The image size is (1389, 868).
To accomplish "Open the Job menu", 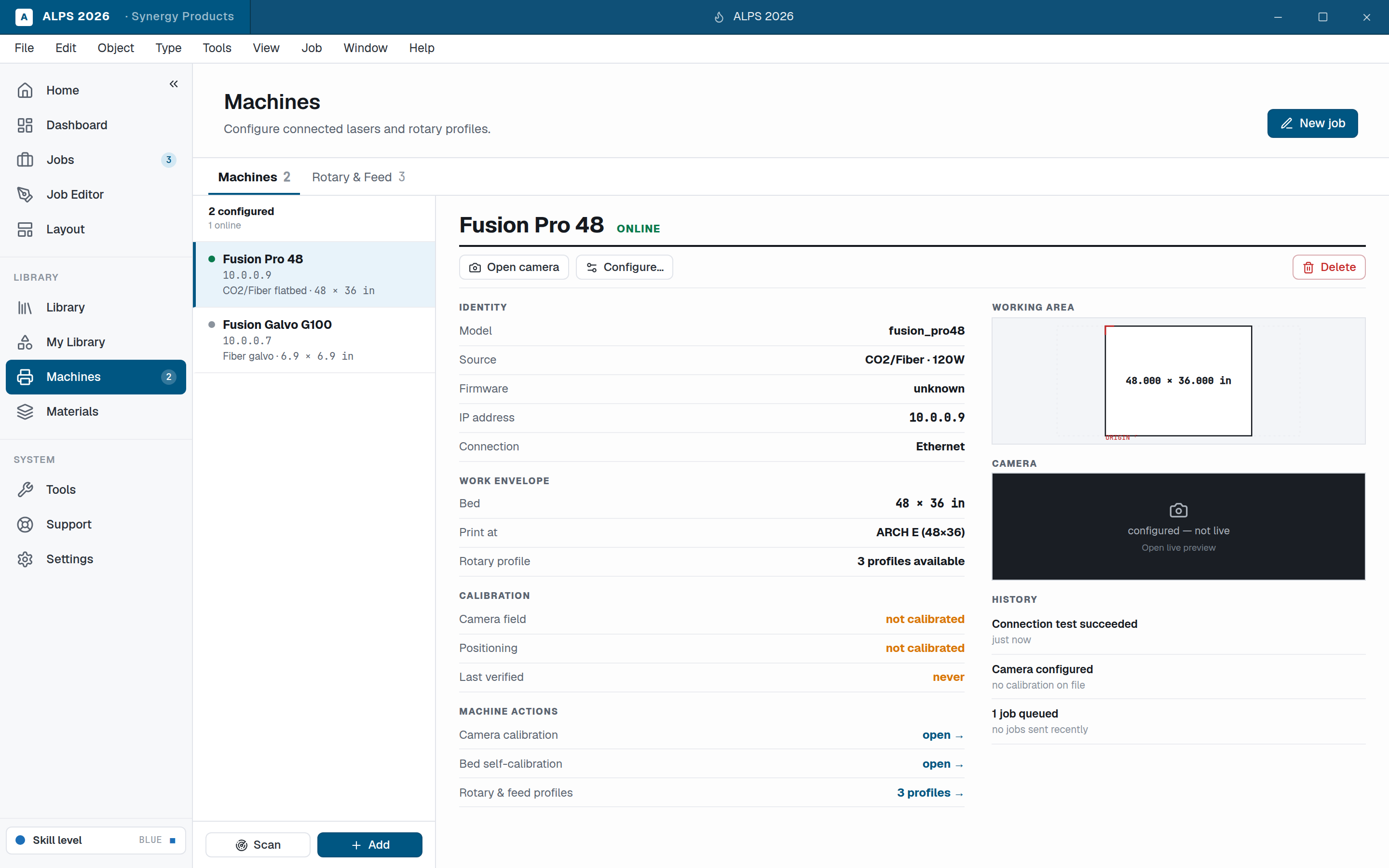I will tap(312, 48).
